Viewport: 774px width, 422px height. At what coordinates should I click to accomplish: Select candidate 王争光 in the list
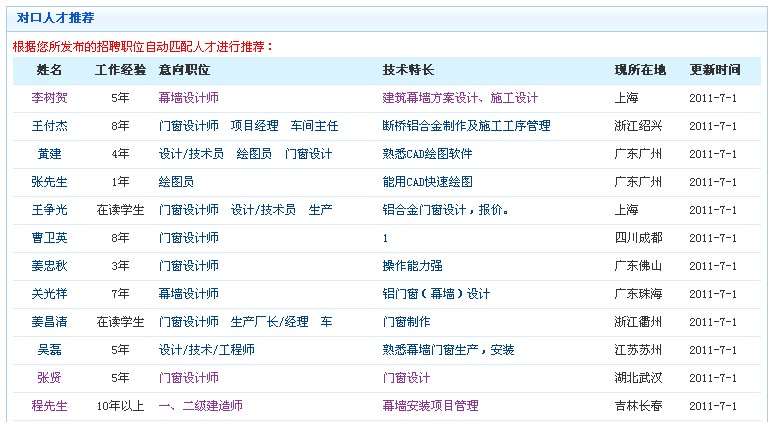(49, 210)
